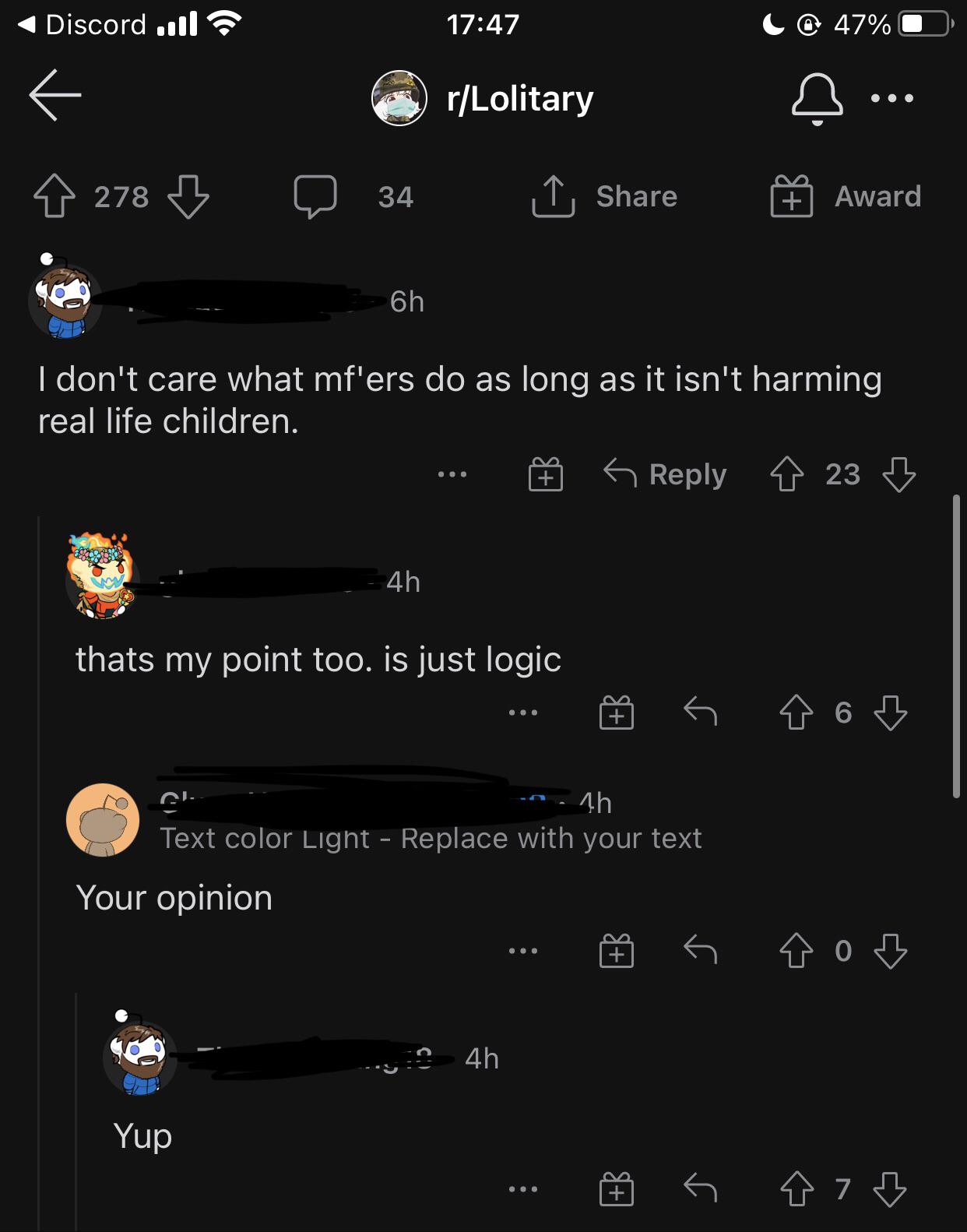Award the 'thats my point too' comment

coord(616,713)
